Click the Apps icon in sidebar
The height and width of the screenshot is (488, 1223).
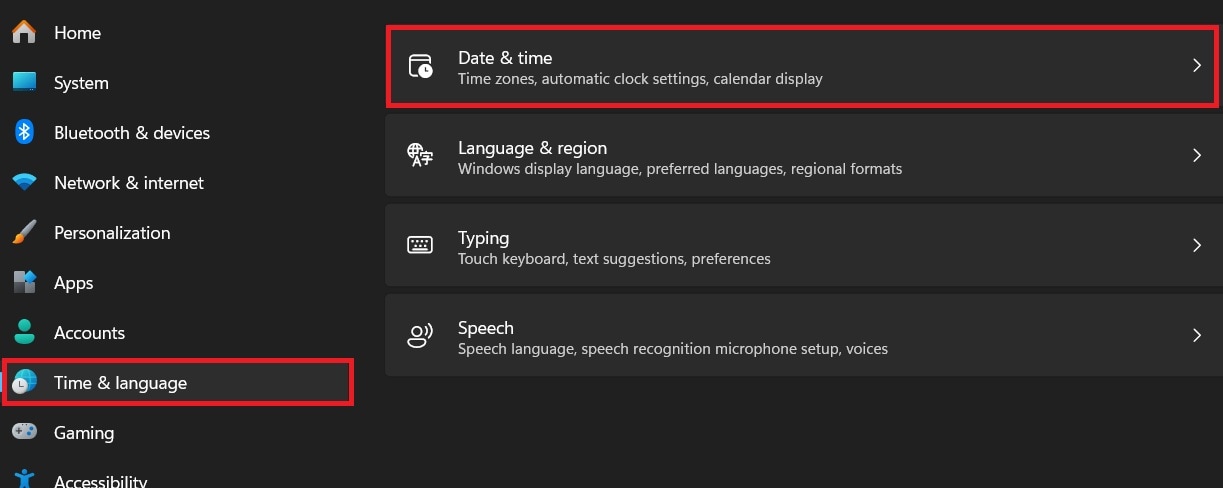tap(25, 282)
